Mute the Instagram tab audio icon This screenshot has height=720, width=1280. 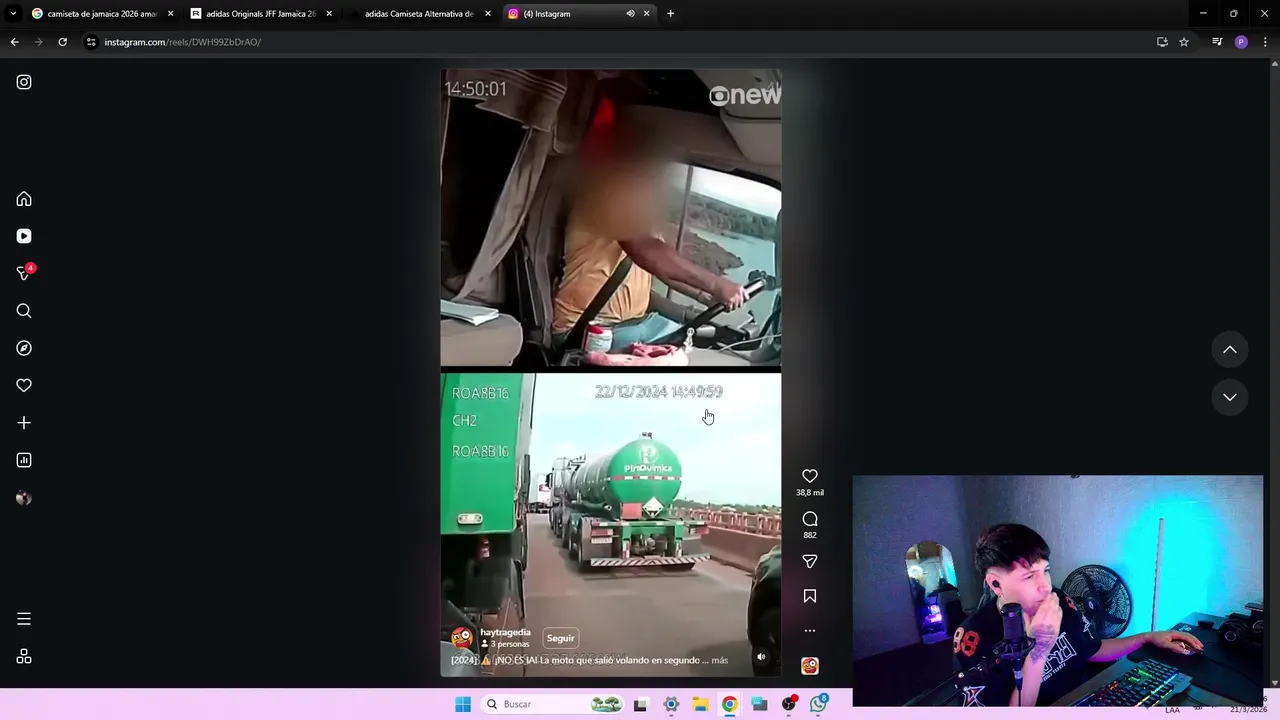[630, 14]
